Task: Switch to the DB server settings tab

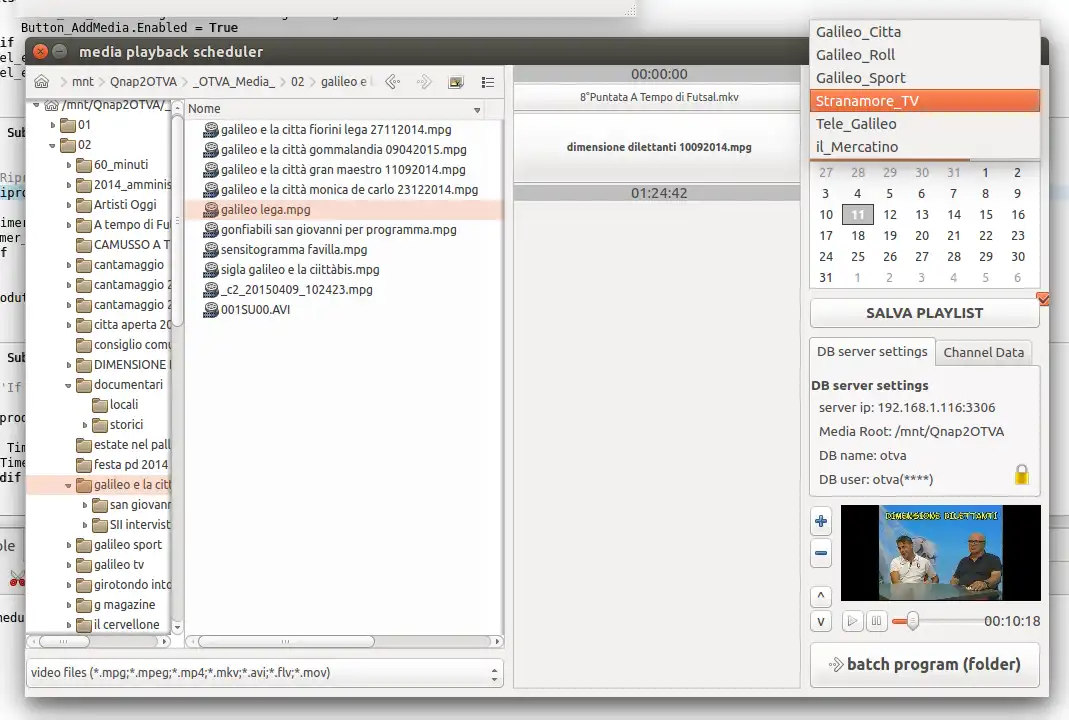Action: click(872, 352)
